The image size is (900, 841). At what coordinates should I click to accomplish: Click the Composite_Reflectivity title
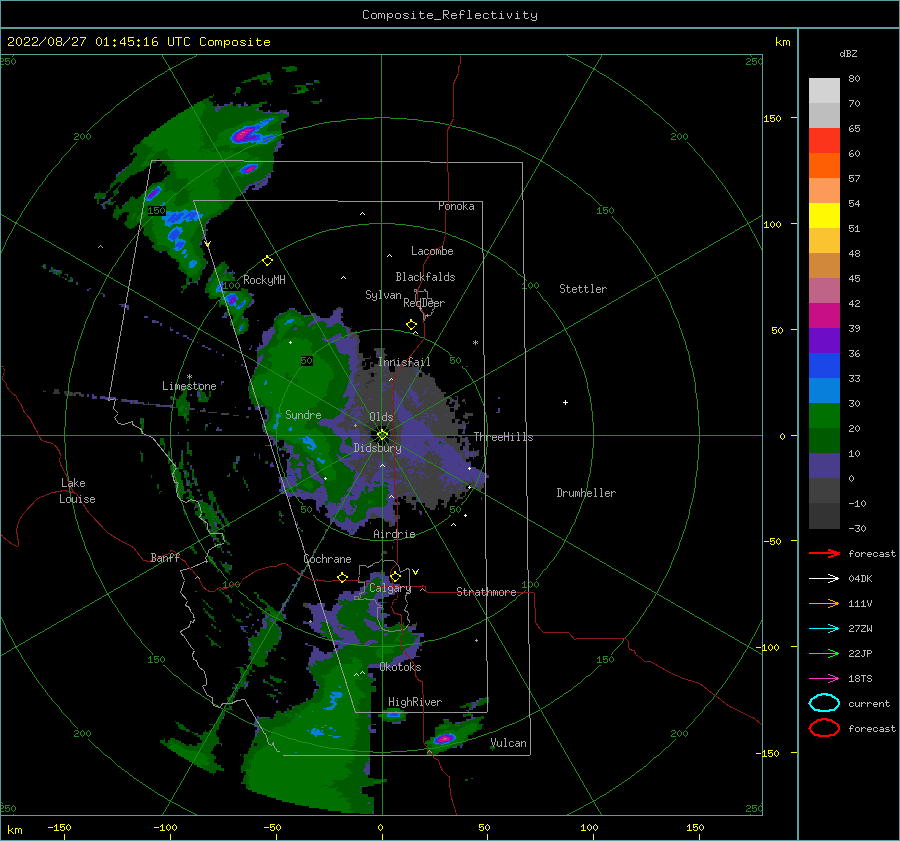(450, 15)
